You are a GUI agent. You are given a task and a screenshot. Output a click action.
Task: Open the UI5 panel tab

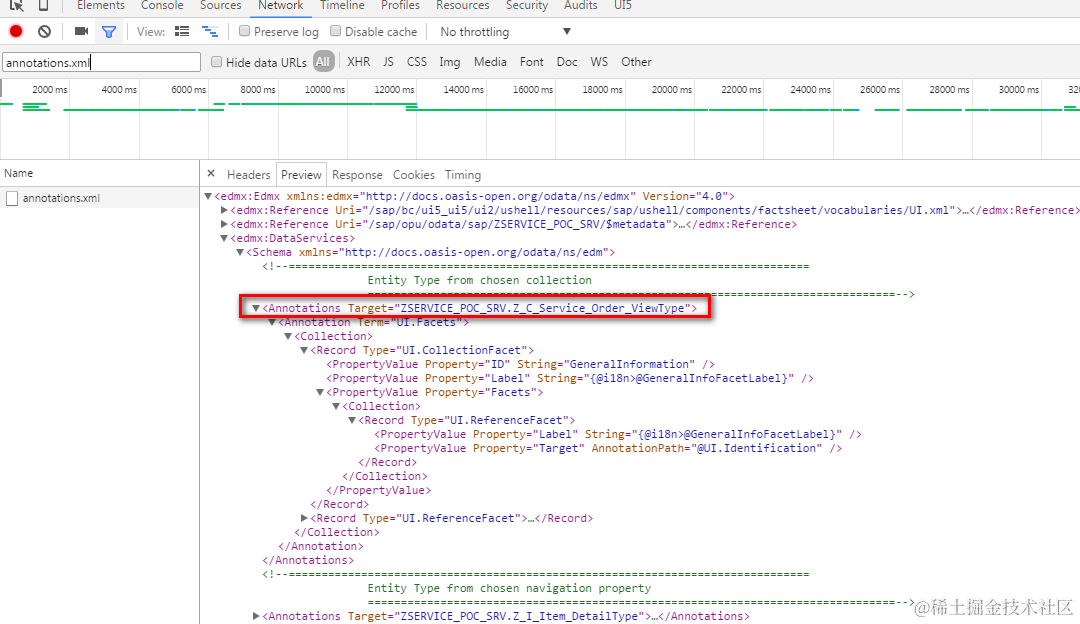tap(623, 6)
